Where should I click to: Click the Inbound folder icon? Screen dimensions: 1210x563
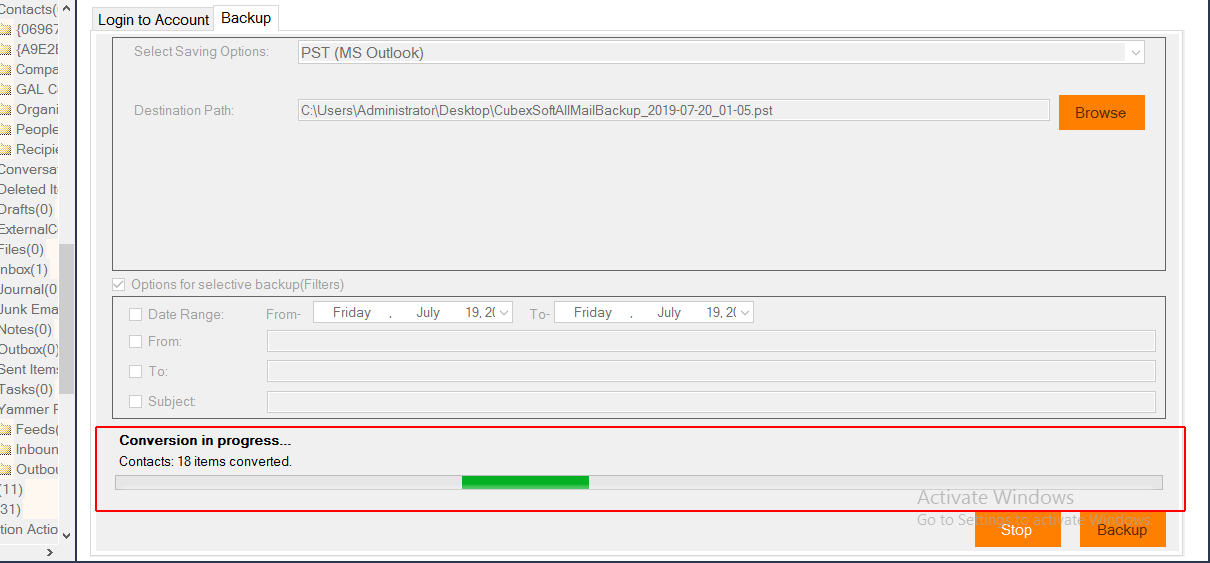tap(6, 450)
